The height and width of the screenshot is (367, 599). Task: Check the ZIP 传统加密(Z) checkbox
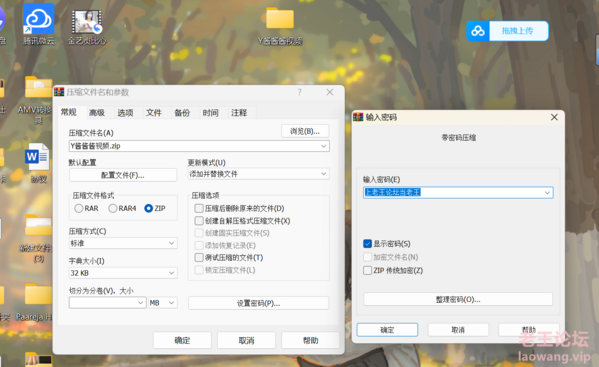click(x=367, y=270)
